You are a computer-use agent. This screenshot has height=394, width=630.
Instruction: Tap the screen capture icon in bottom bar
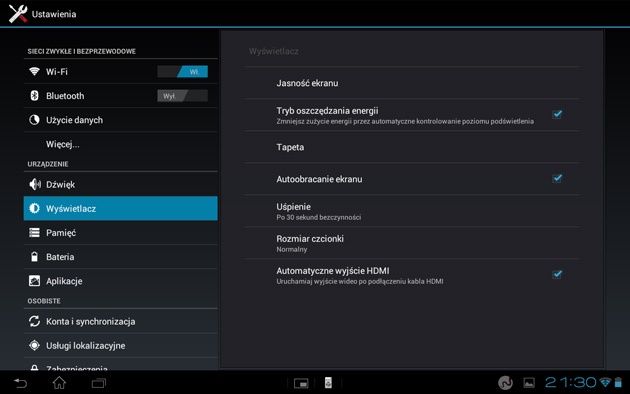coord(301,383)
